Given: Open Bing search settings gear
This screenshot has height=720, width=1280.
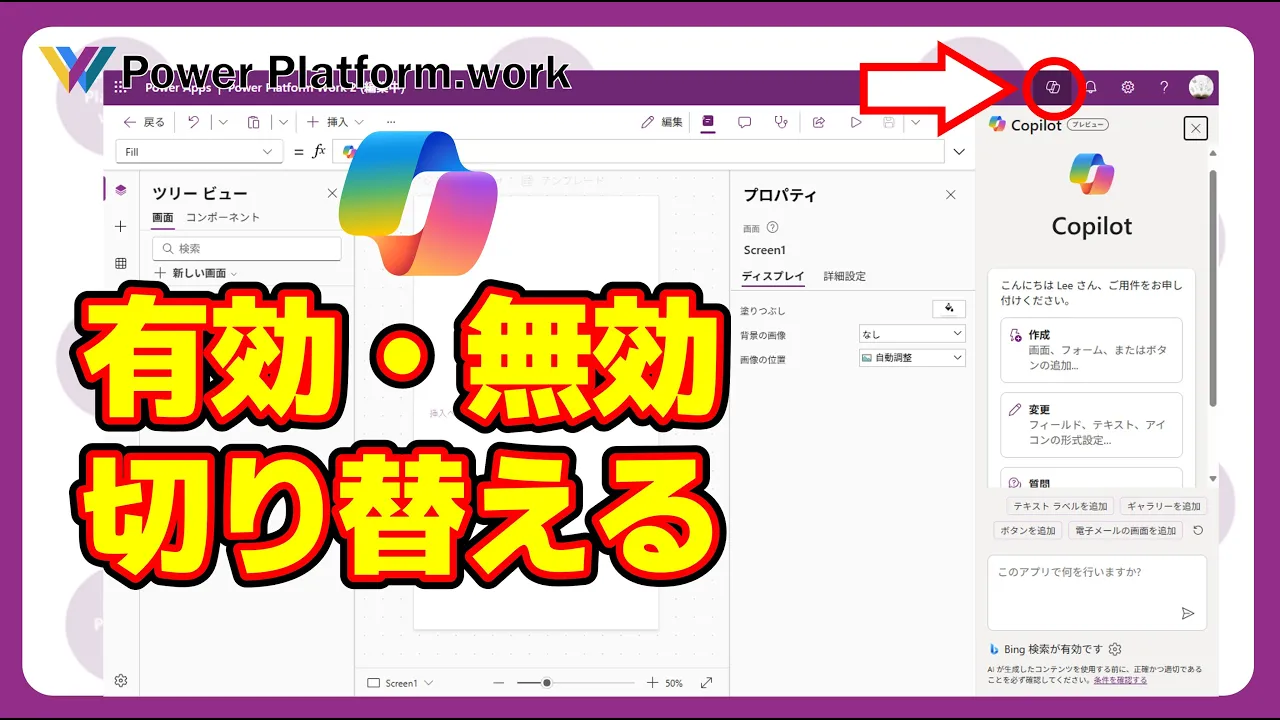Looking at the screenshot, I should tap(1115, 649).
